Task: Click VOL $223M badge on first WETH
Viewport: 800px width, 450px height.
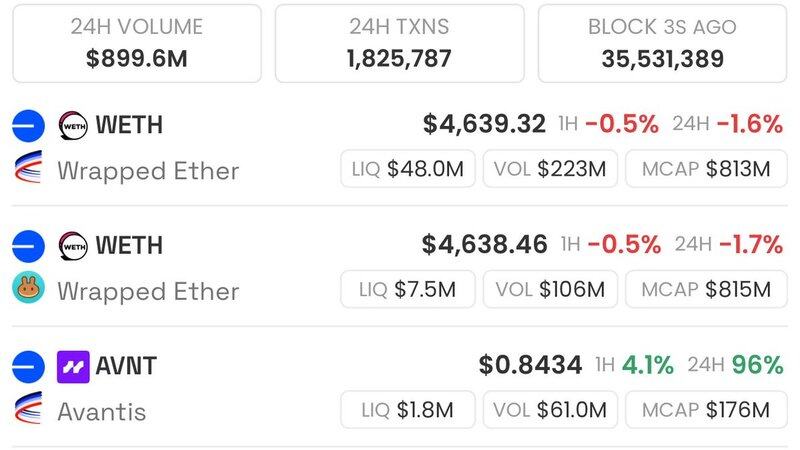Action: [550, 169]
